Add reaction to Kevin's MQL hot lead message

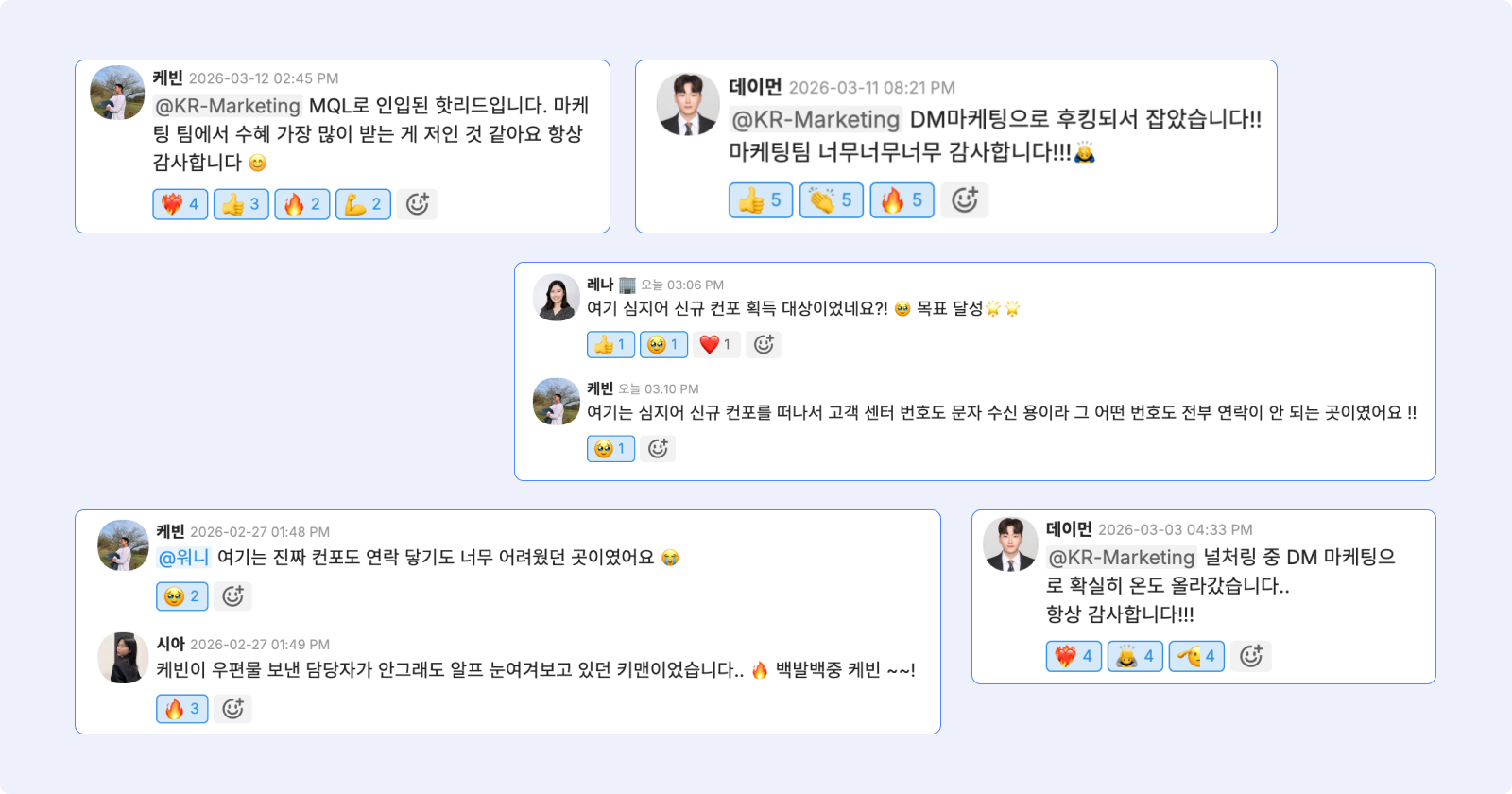417,204
